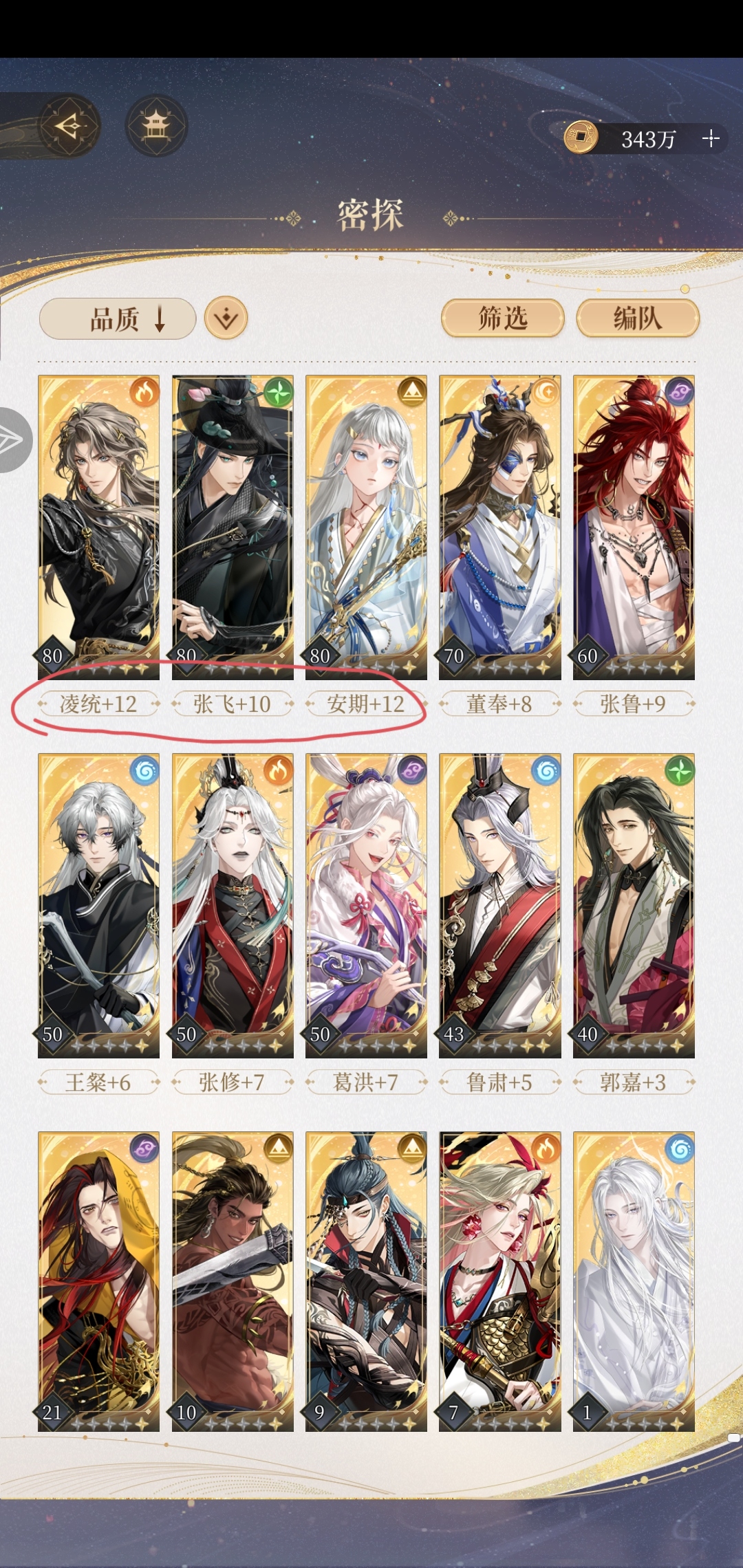This screenshot has height=1568, width=743.
Task: Tap the moon element icon on 董奉 card
Action: pos(546,392)
